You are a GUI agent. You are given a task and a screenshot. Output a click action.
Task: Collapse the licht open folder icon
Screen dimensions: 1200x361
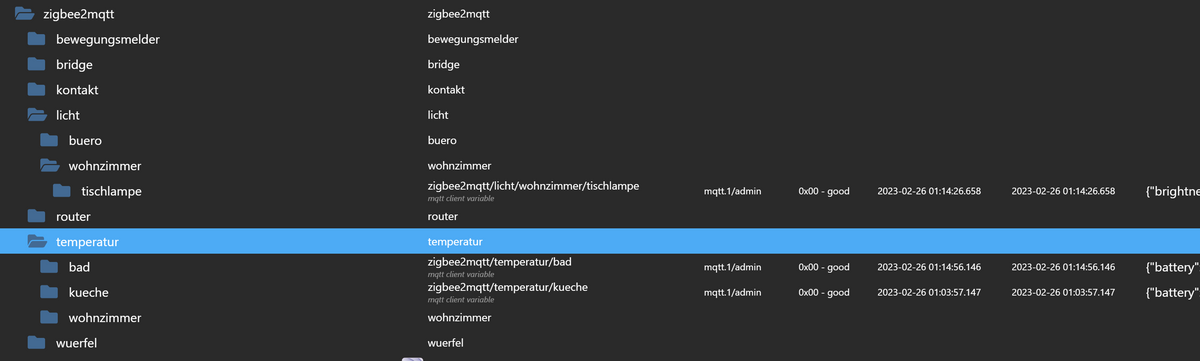(38, 115)
